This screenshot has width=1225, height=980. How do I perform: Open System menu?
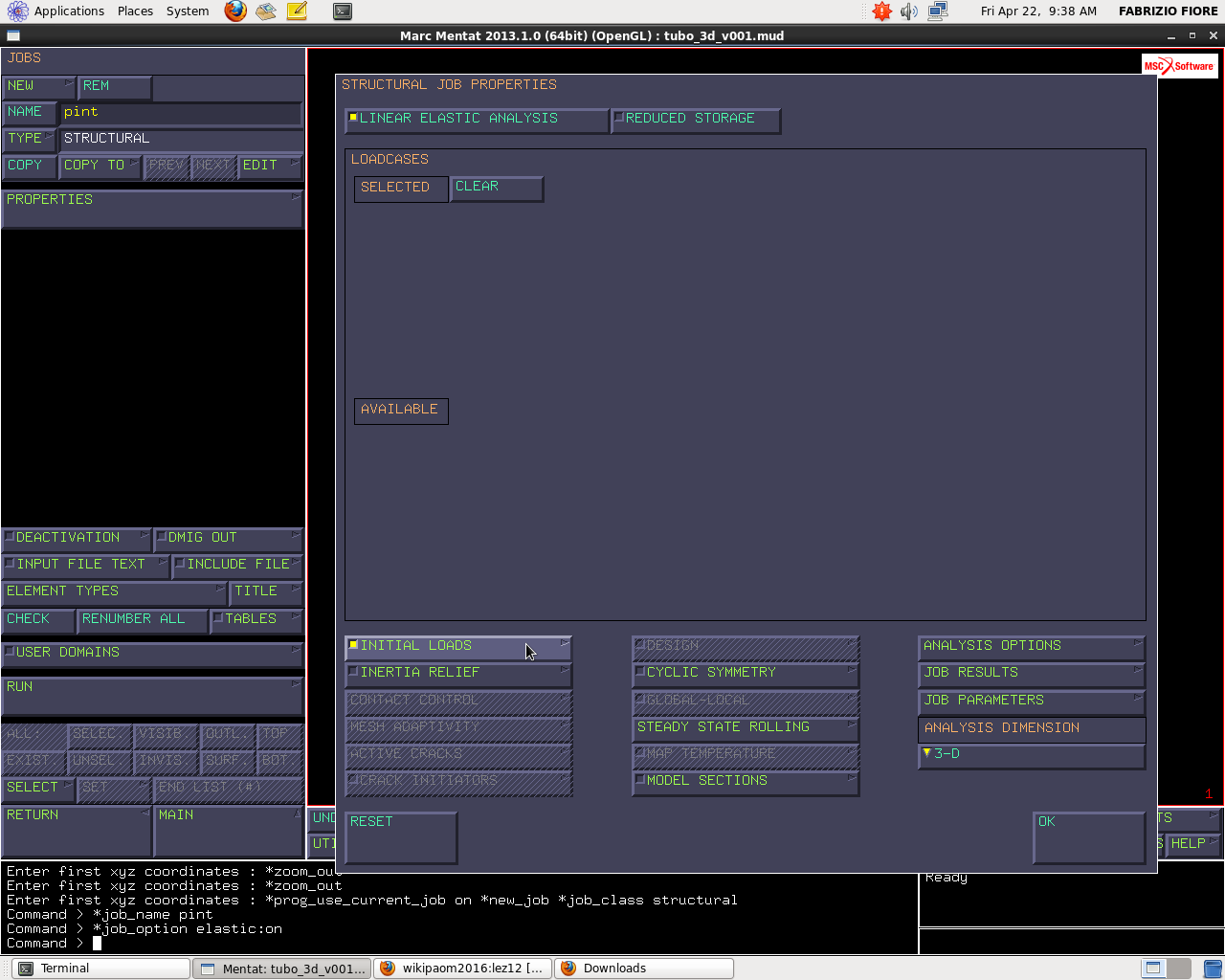click(x=188, y=11)
